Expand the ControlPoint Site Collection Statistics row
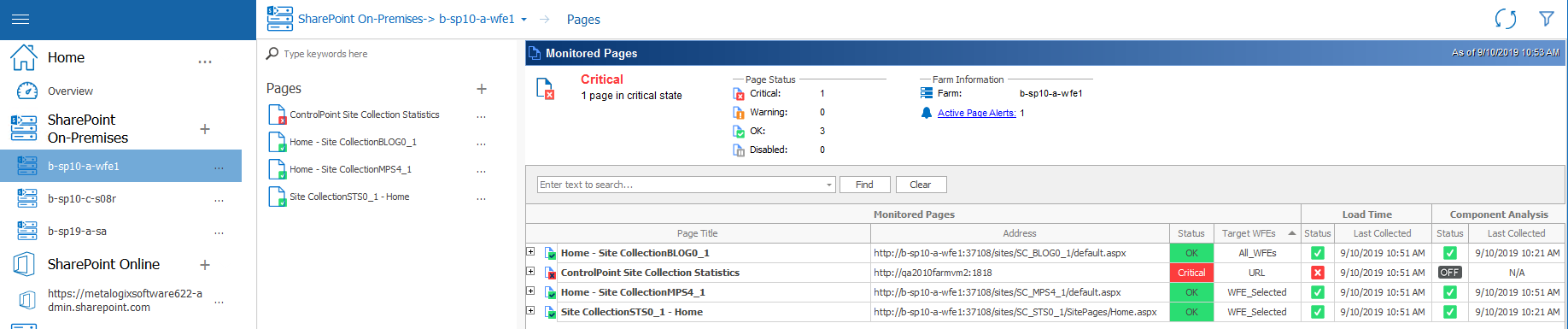This screenshot has width=1568, height=329. point(530,272)
